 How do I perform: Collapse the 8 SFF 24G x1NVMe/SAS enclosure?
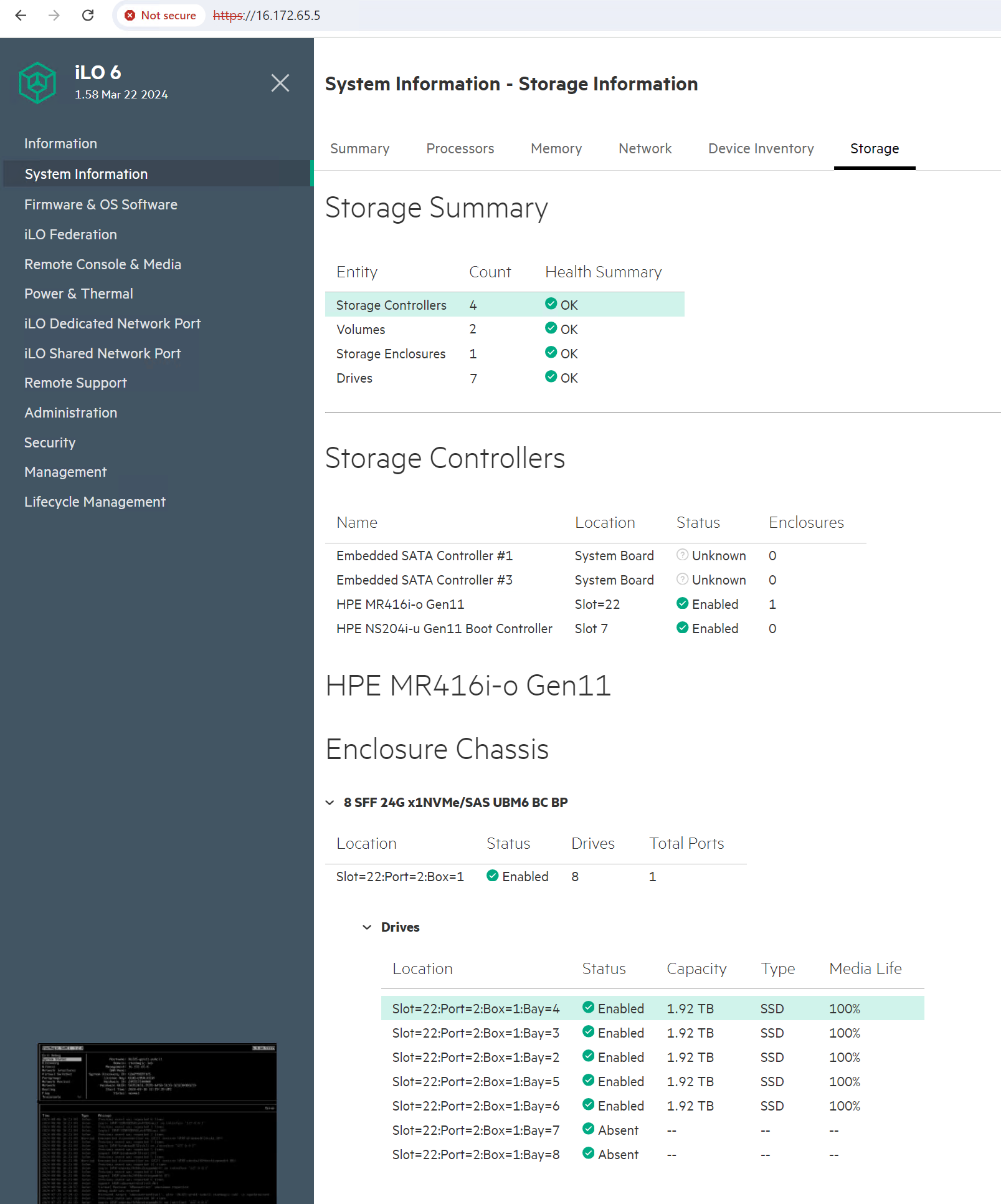pos(330,802)
